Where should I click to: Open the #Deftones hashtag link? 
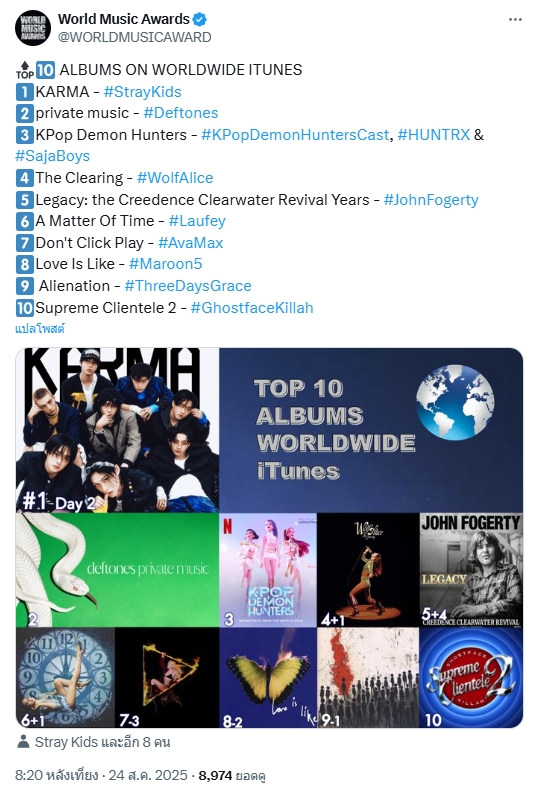coord(181,113)
